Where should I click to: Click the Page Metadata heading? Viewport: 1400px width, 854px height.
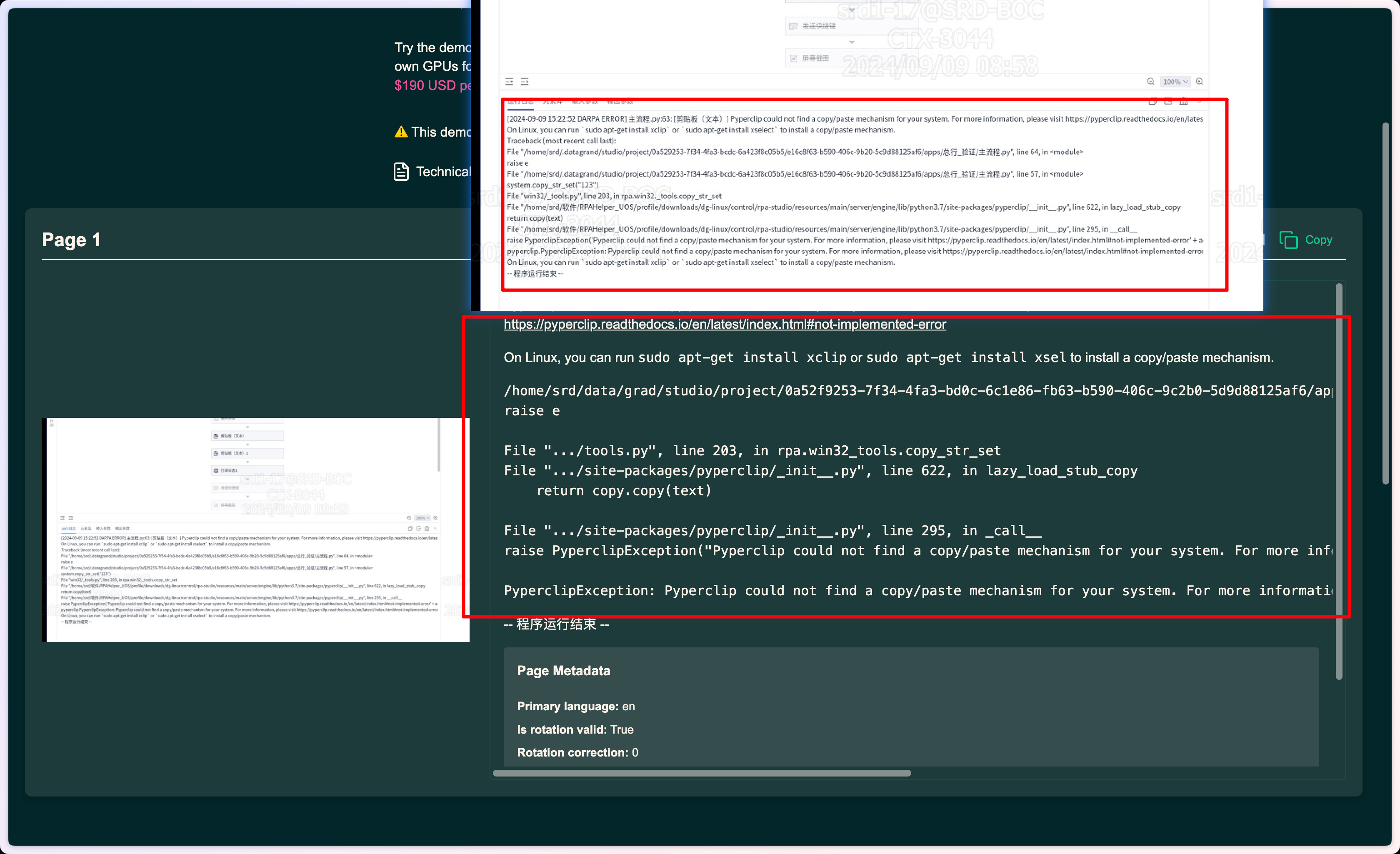pos(564,670)
